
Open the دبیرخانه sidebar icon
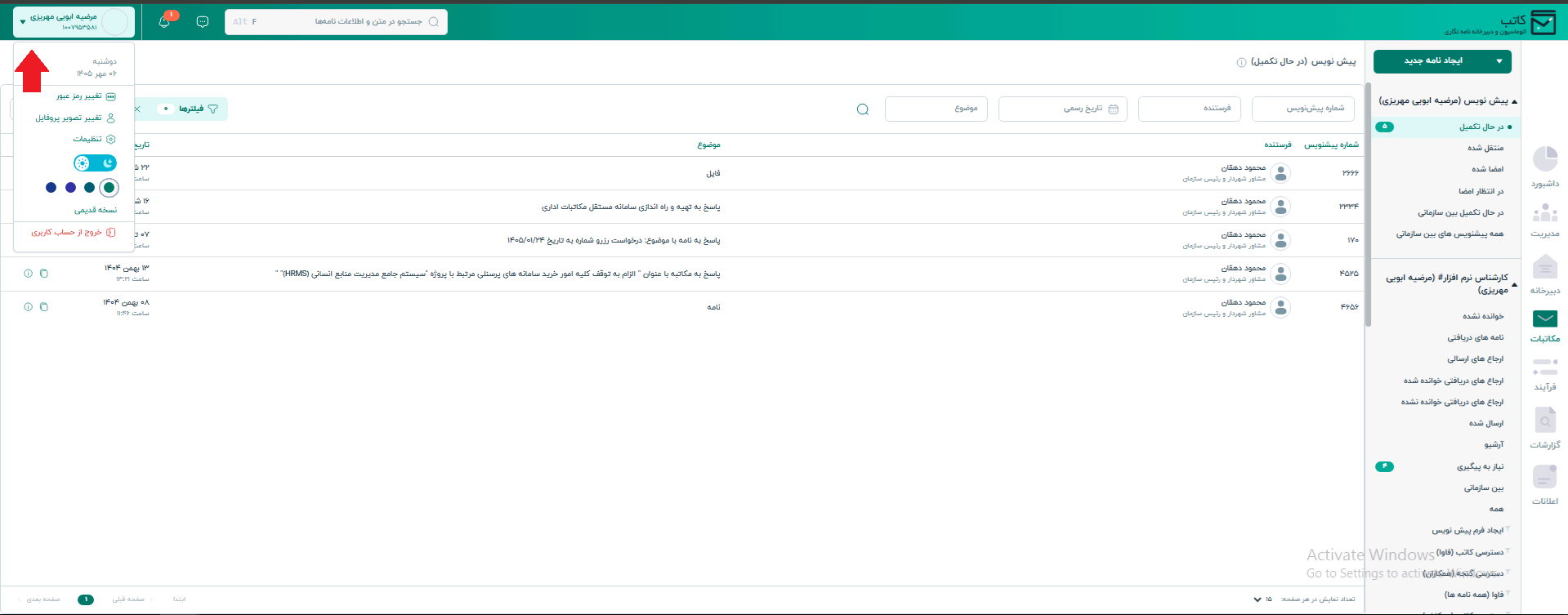1545,274
